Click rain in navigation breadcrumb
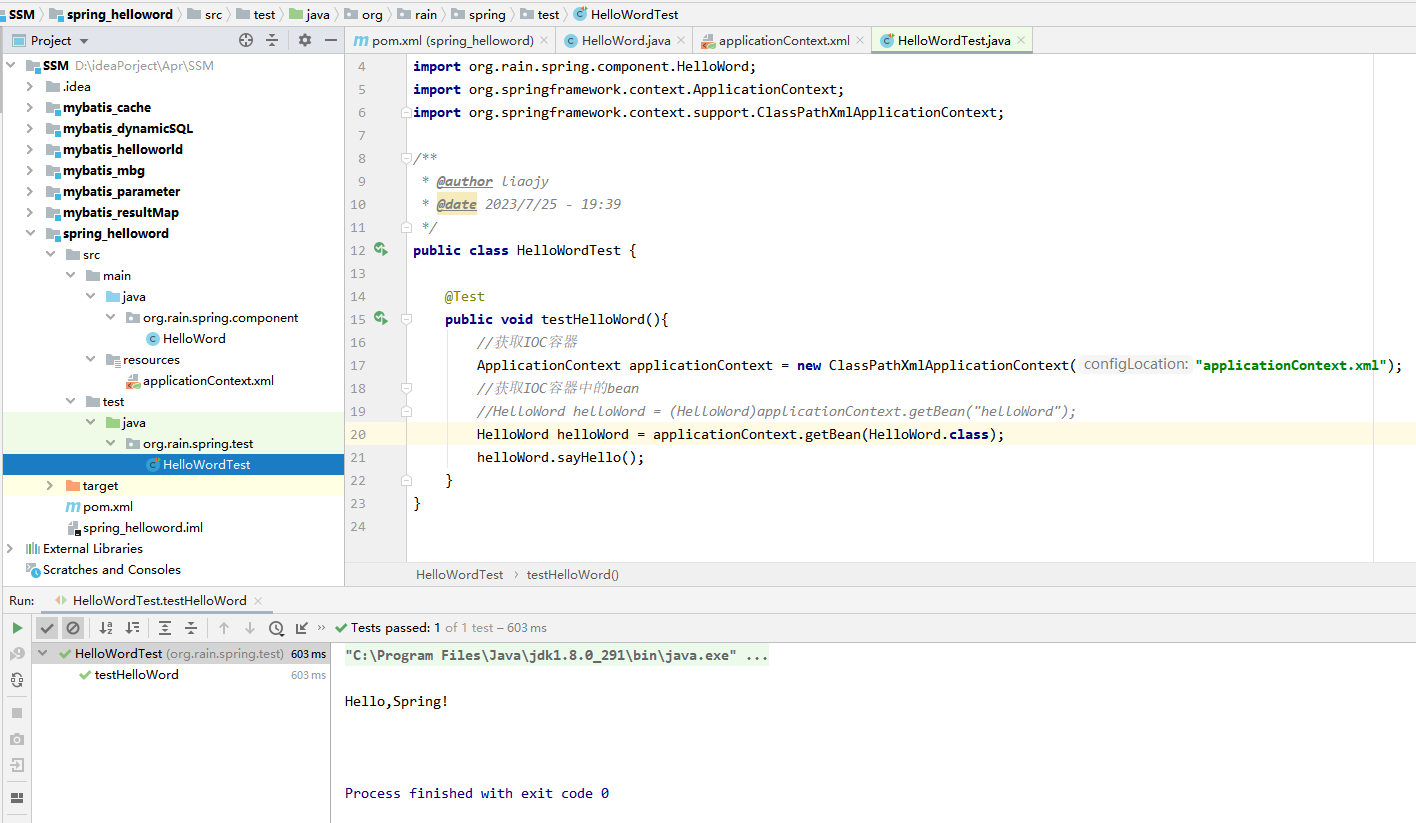Screen dimensions: 1416x823 point(426,14)
